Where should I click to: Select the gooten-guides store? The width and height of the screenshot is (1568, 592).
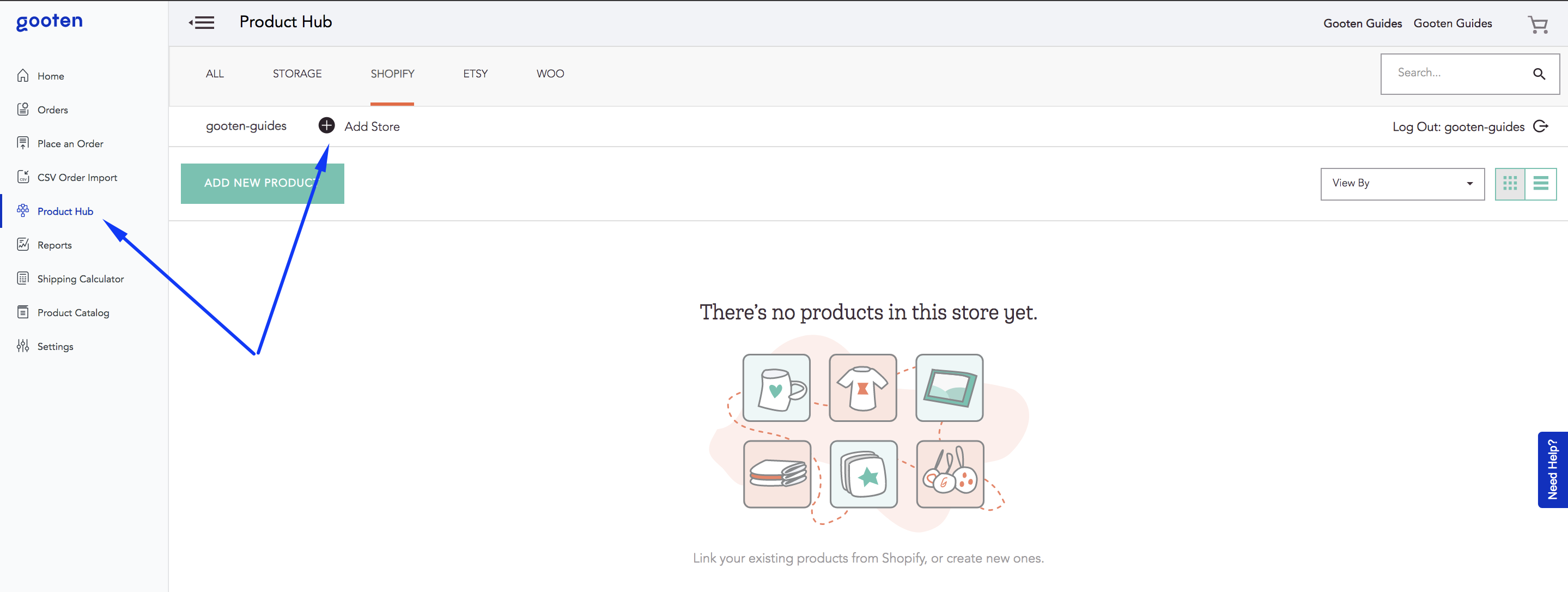tap(246, 126)
